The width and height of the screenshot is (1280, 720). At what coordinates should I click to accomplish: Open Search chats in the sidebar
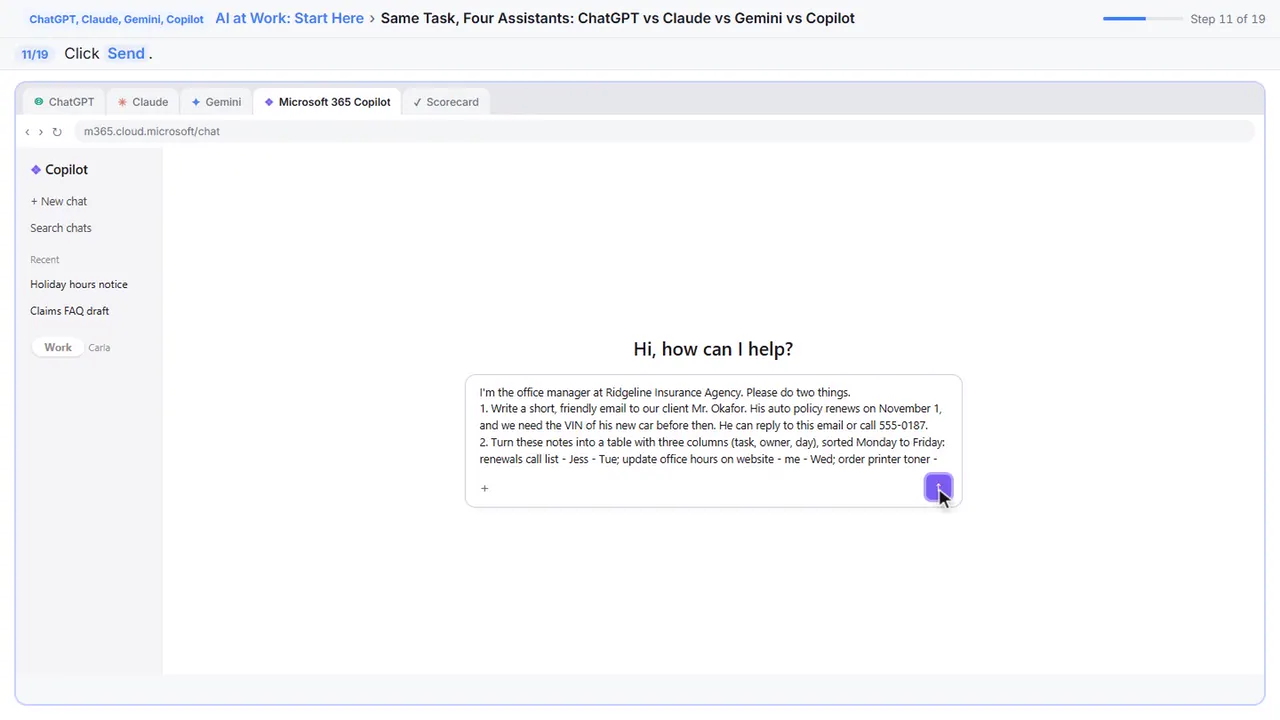pos(61,228)
